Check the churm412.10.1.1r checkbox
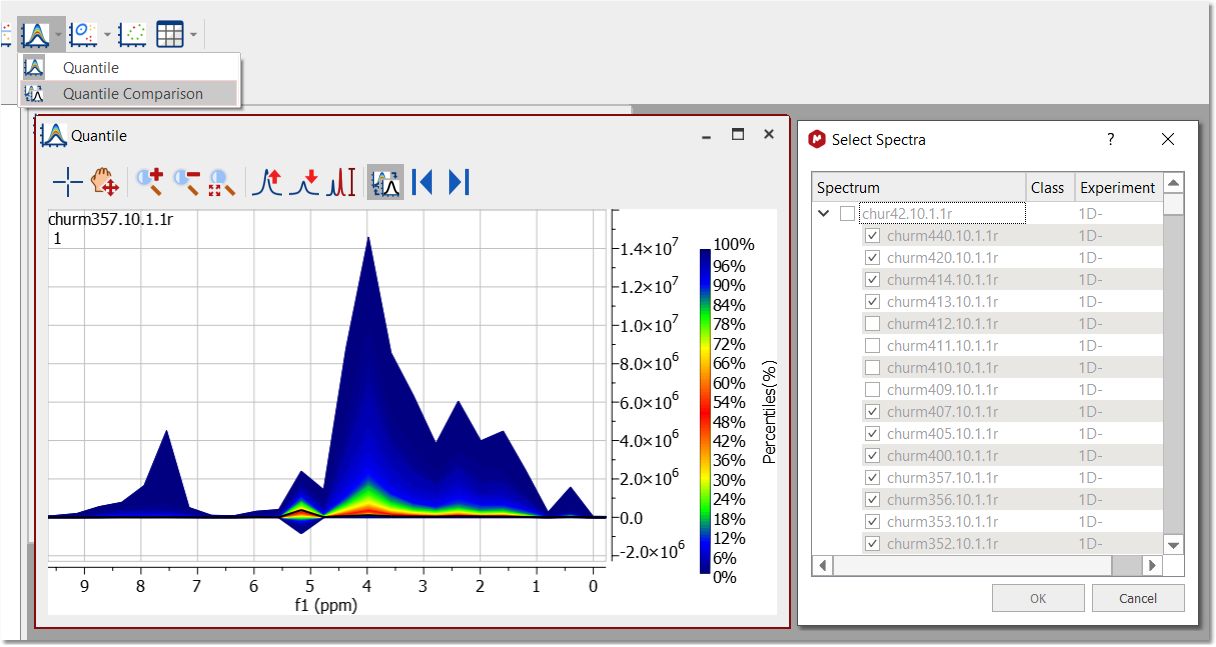This screenshot has height=647, width=1216. pyautogui.click(x=872, y=324)
